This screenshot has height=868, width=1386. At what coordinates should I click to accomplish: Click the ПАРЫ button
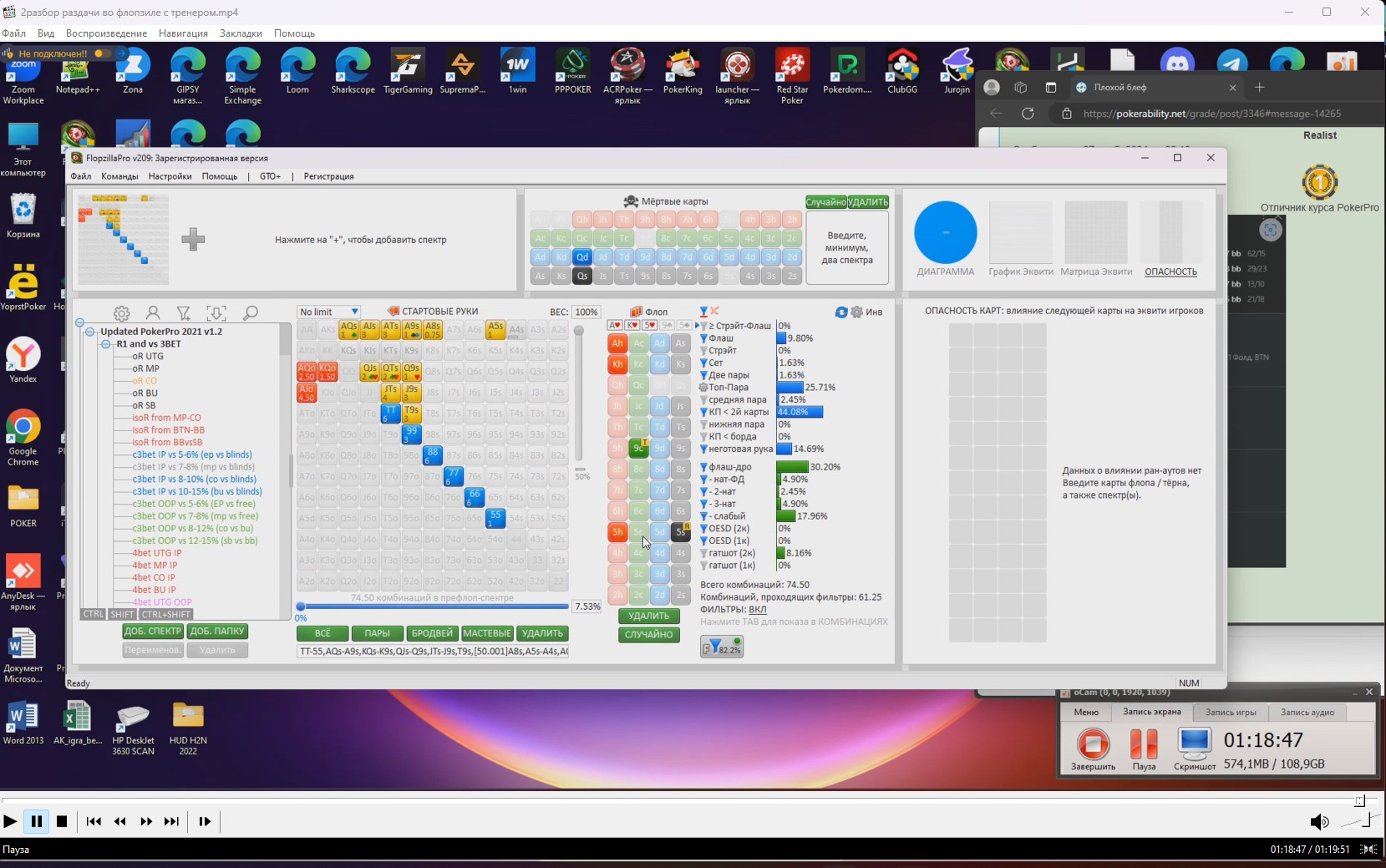tap(377, 633)
